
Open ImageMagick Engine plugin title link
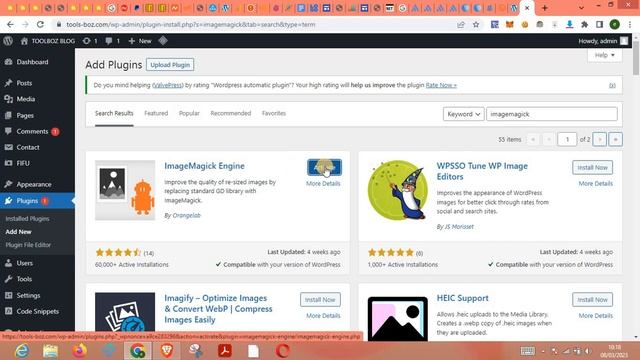(204, 166)
